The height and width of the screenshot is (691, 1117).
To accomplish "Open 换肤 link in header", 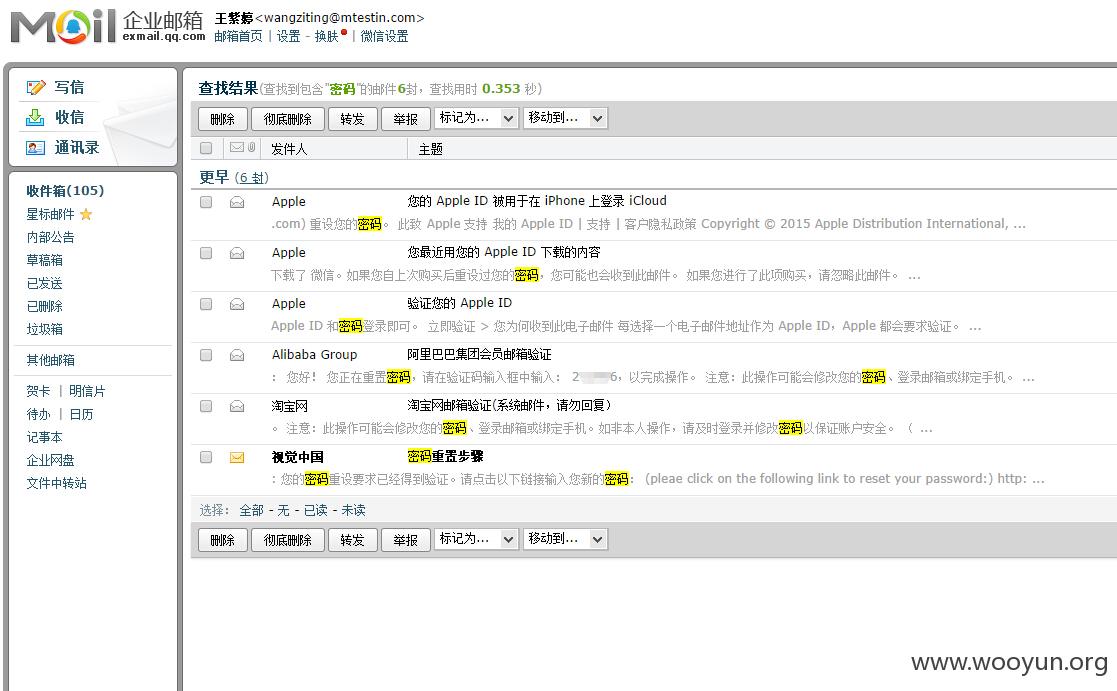I will pyautogui.click(x=326, y=36).
